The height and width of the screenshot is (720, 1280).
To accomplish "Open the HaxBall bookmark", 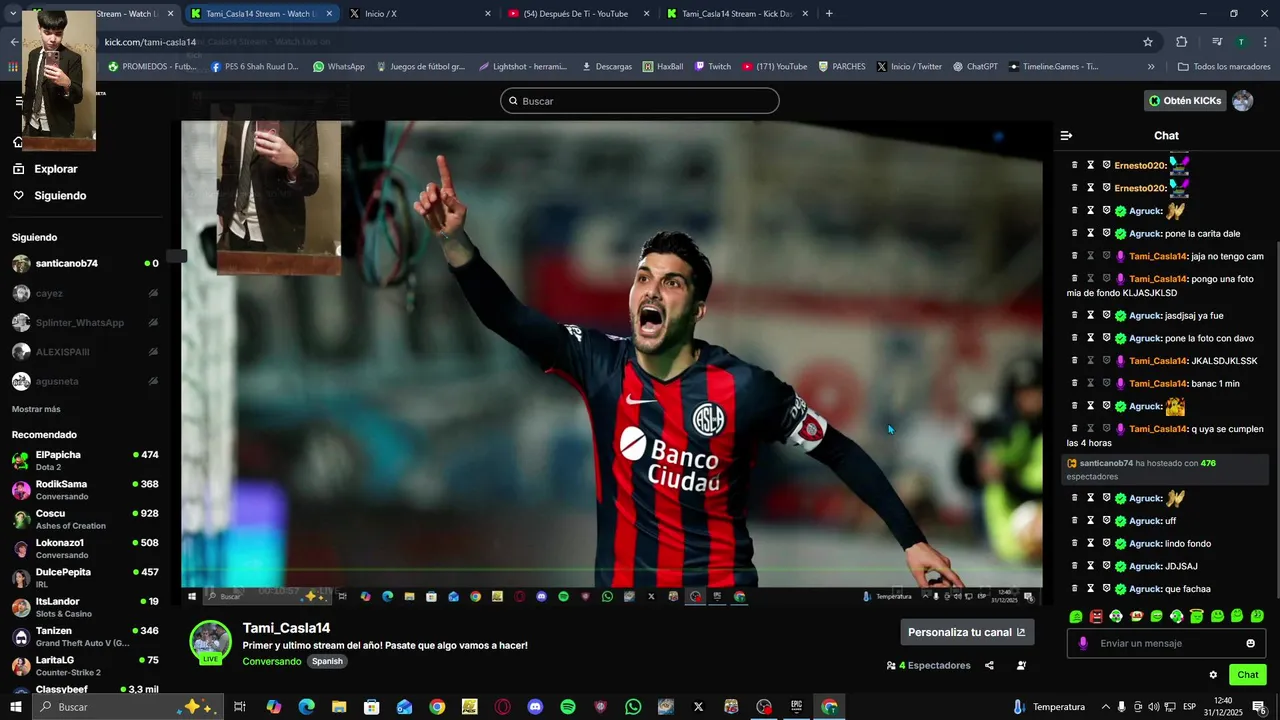I will (662, 67).
